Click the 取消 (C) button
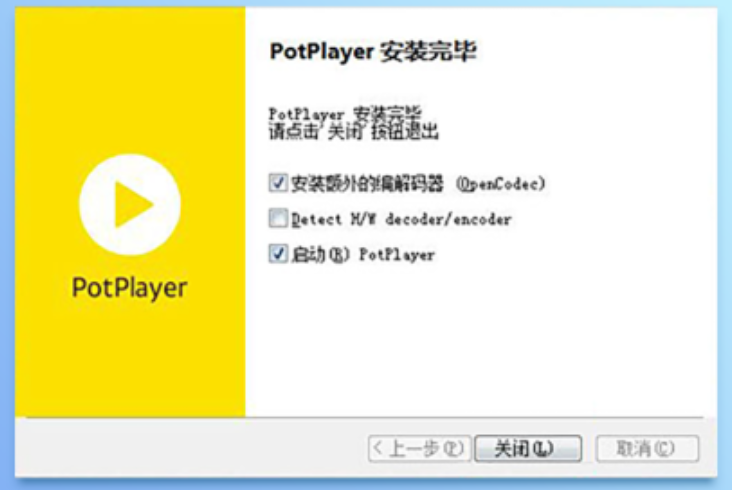This screenshot has width=732, height=490. [647, 448]
